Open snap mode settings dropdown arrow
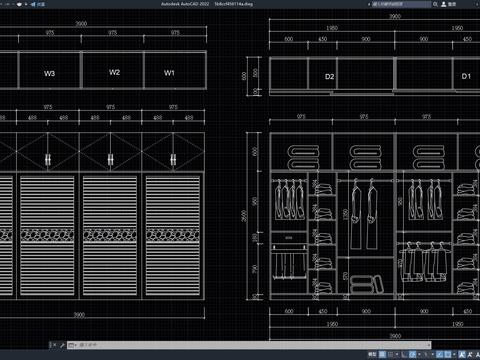Viewport: 480px width, 360px height. pos(397,354)
